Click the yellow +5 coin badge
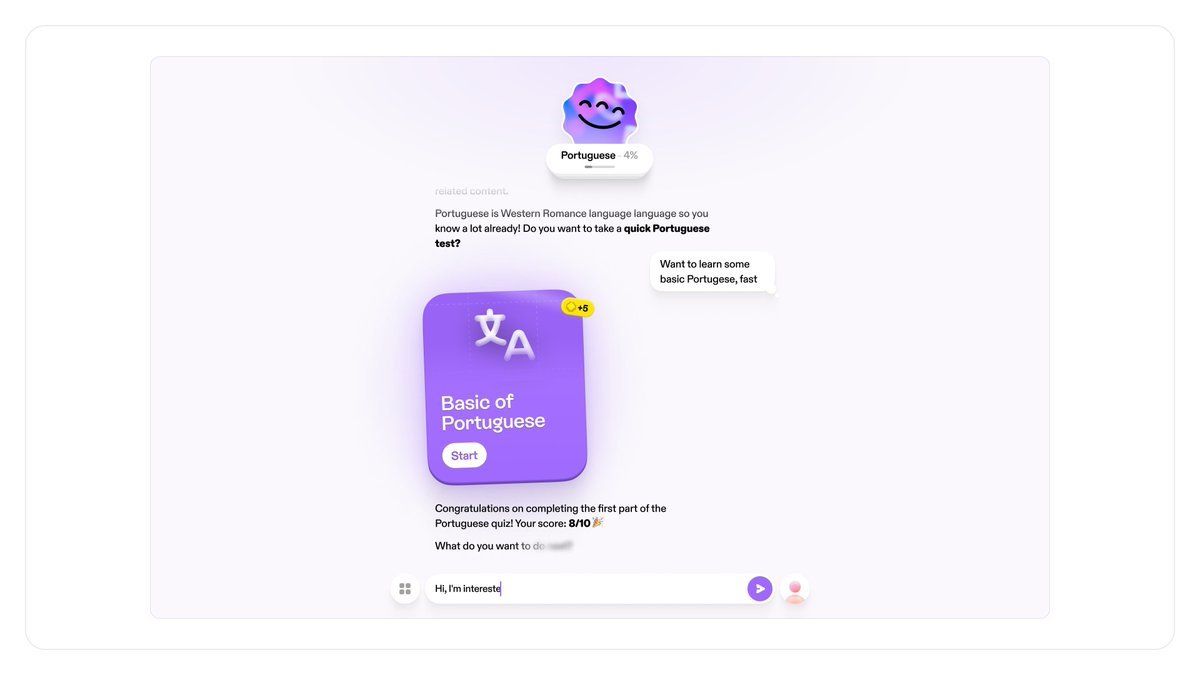Image resolution: width=1200 pixels, height=675 pixels. coord(577,307)
